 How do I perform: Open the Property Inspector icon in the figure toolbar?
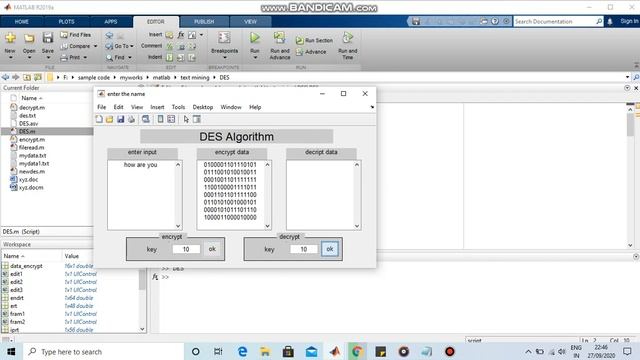197,119
